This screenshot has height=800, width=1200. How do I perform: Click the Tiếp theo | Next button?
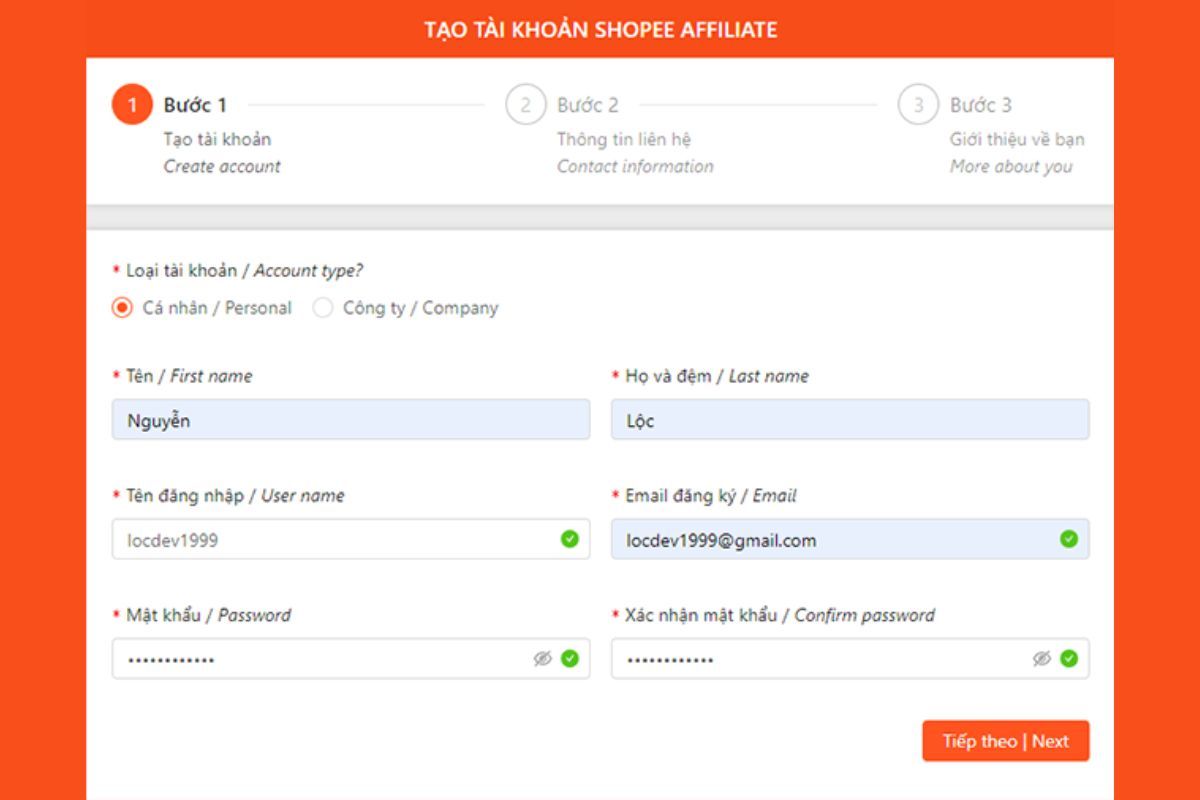[x=1006, y=741]
